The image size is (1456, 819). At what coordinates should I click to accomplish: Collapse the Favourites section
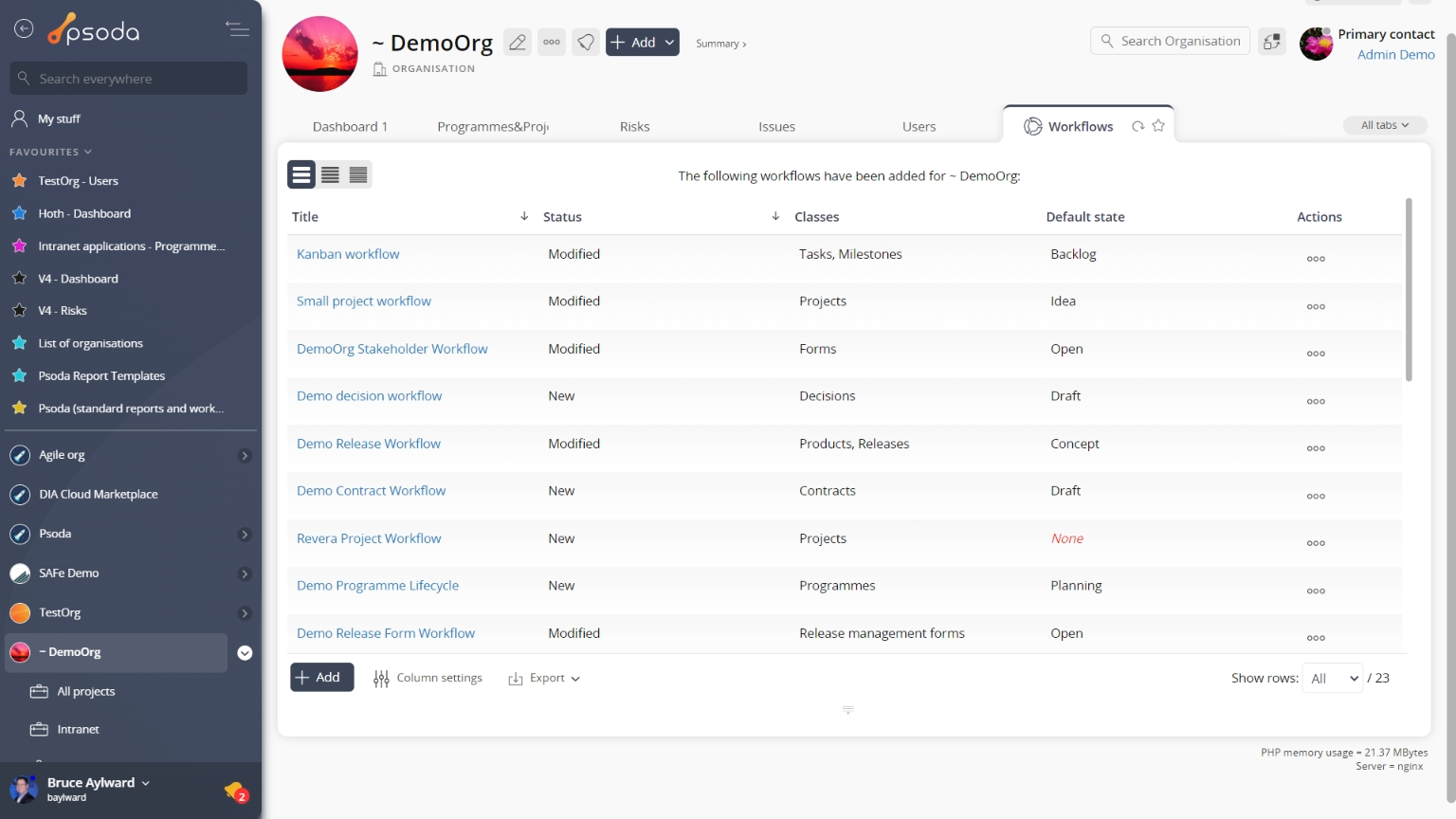(50, 152)
